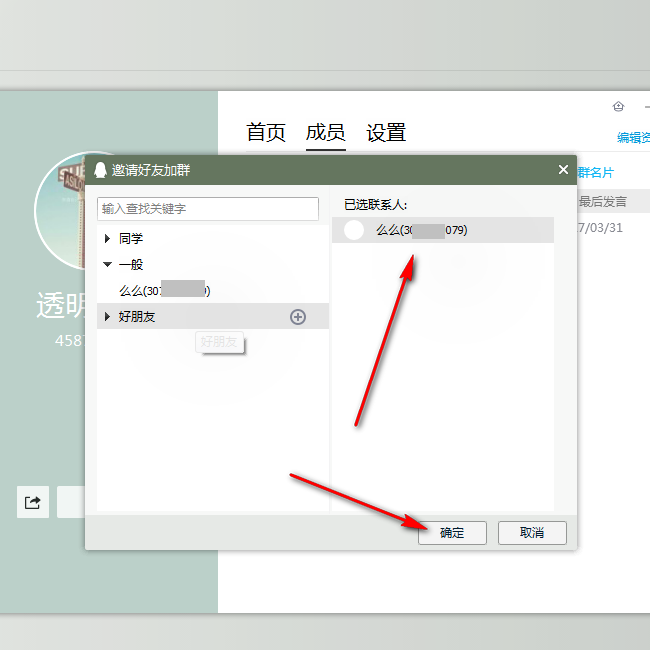Expand the 好朋友 friend group
Viewport: 650px width, 650px height.
[107, 317]
